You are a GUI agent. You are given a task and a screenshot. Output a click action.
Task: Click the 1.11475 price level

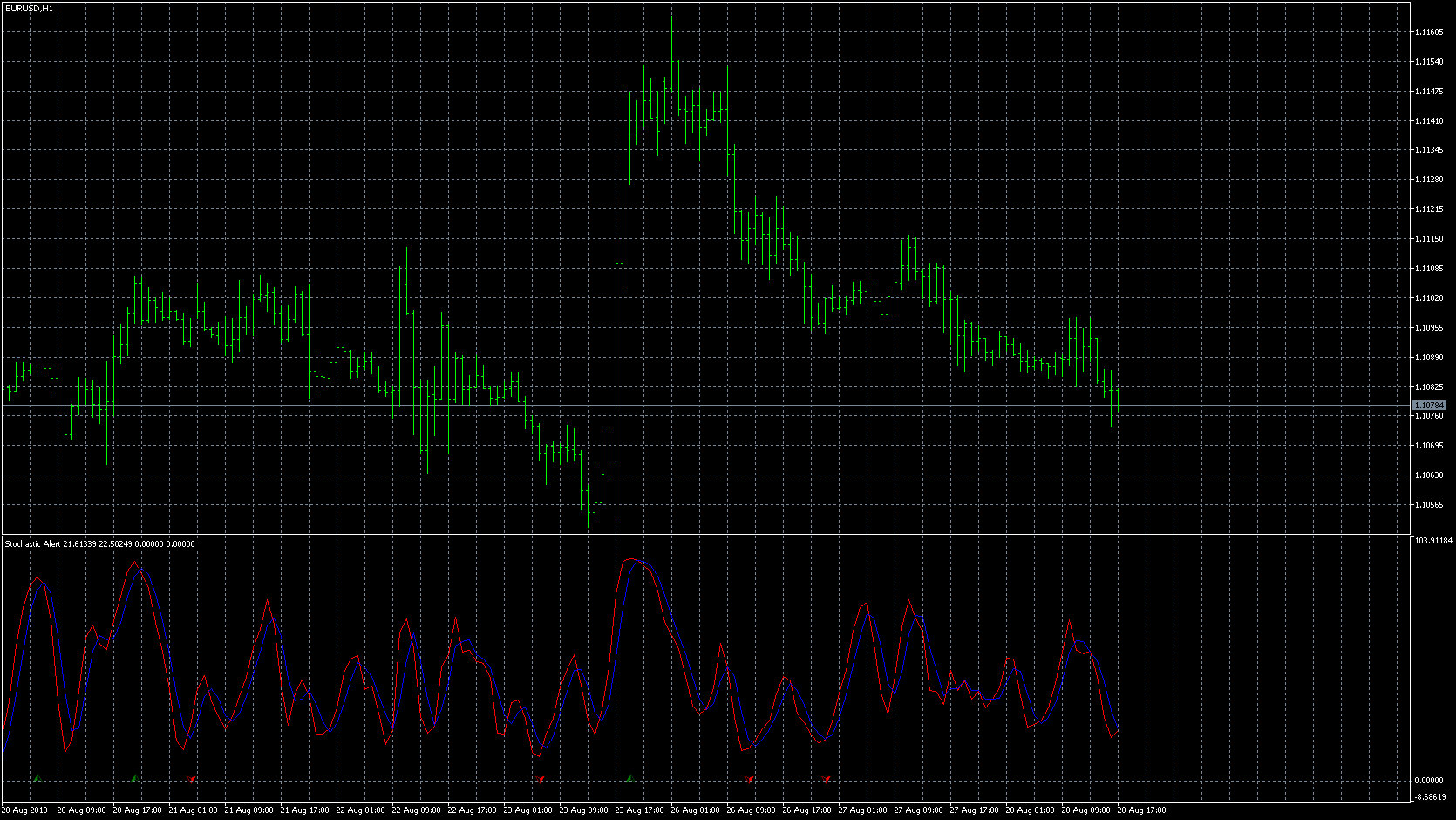[x=1428, y=92]
